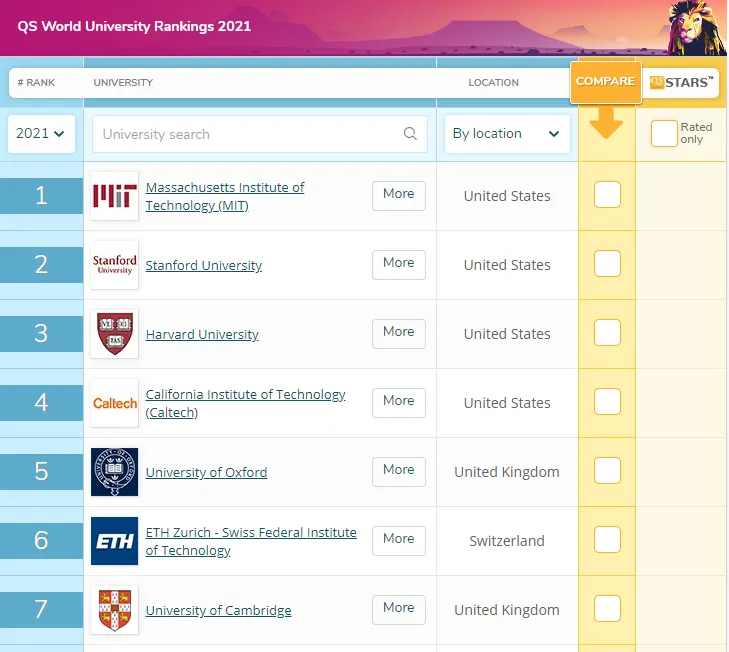729x652 pixels.
Task: Click the Caltech logo
Action: (114, 403)
